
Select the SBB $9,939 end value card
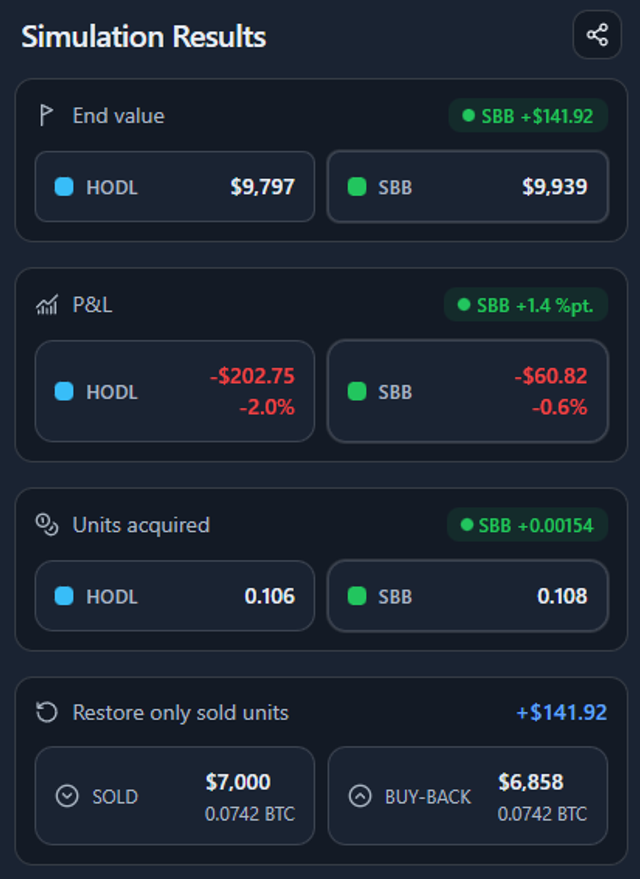[x=467, y=186]
